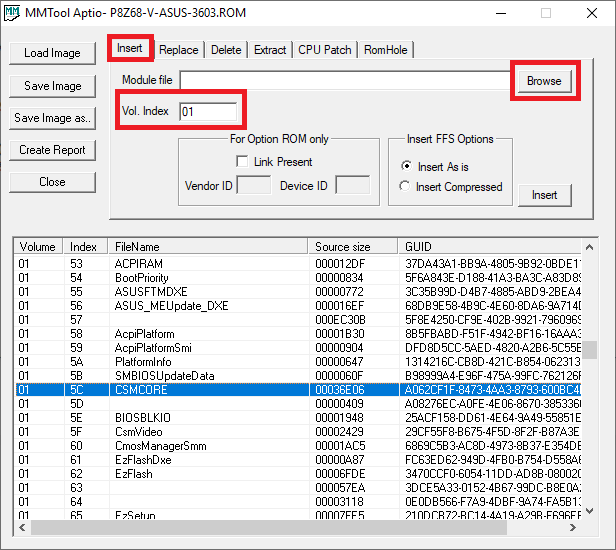Open the CPU Patch tab

324,50
